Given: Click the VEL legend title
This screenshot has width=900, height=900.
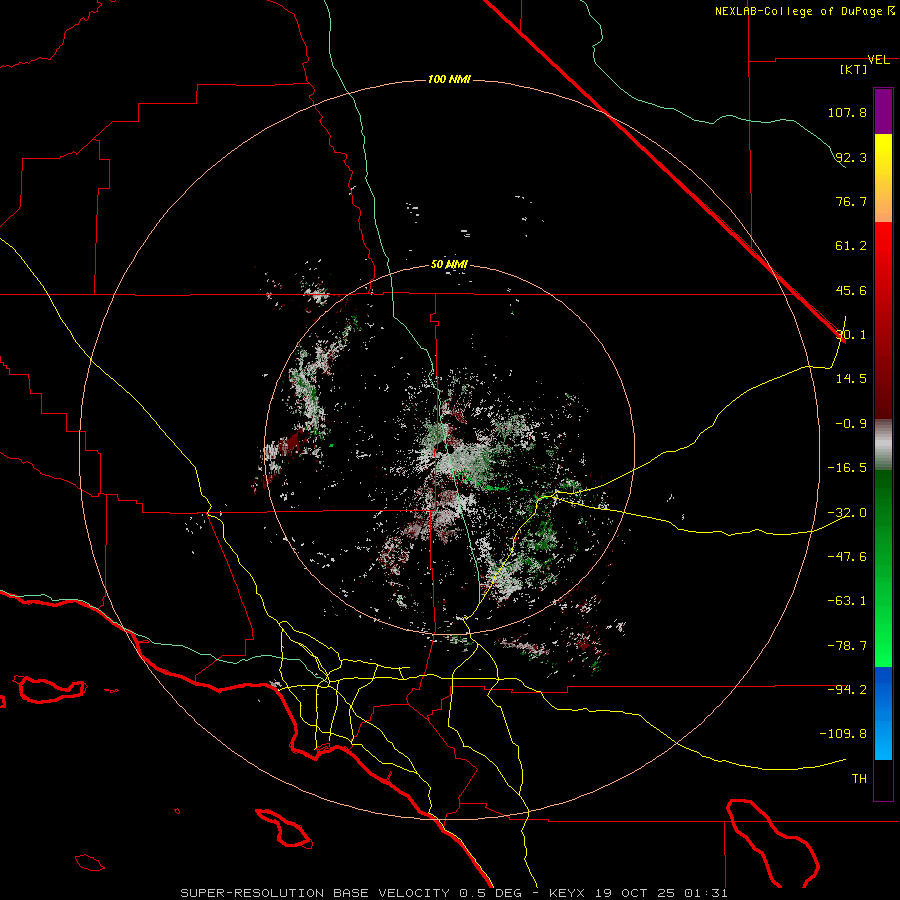Looking at the screenshot, I should click(x=878, y=60).
